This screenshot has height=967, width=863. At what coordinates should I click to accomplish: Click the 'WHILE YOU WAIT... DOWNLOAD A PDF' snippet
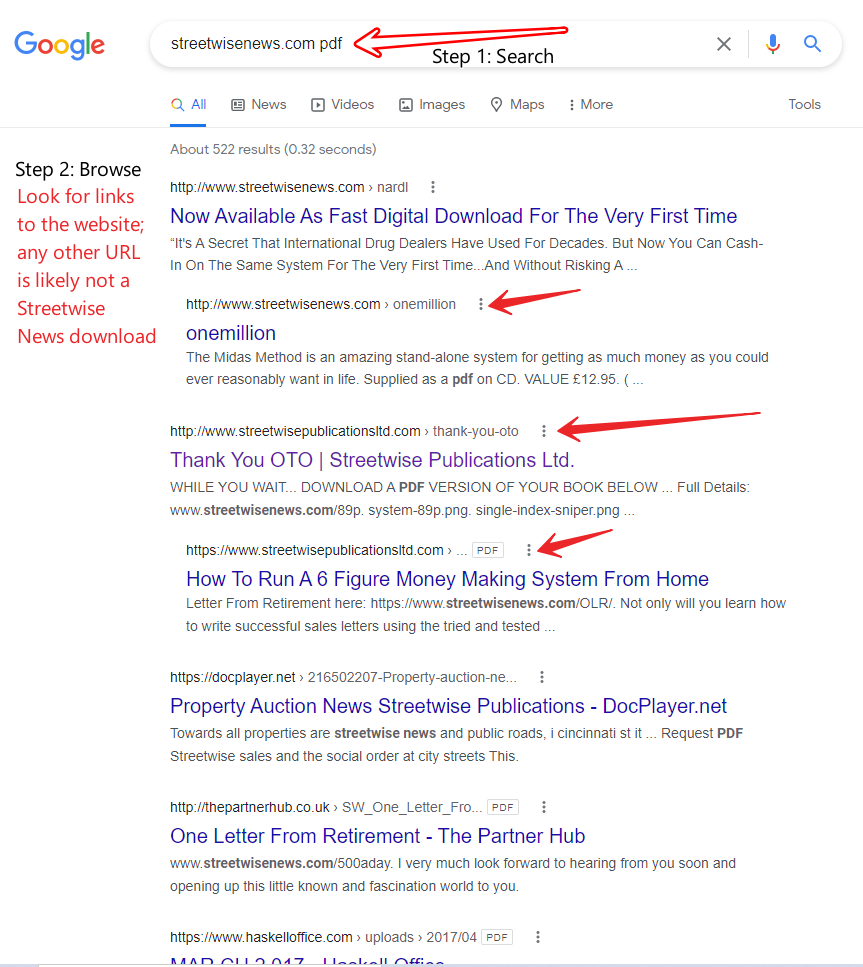(x=460, y=499)
